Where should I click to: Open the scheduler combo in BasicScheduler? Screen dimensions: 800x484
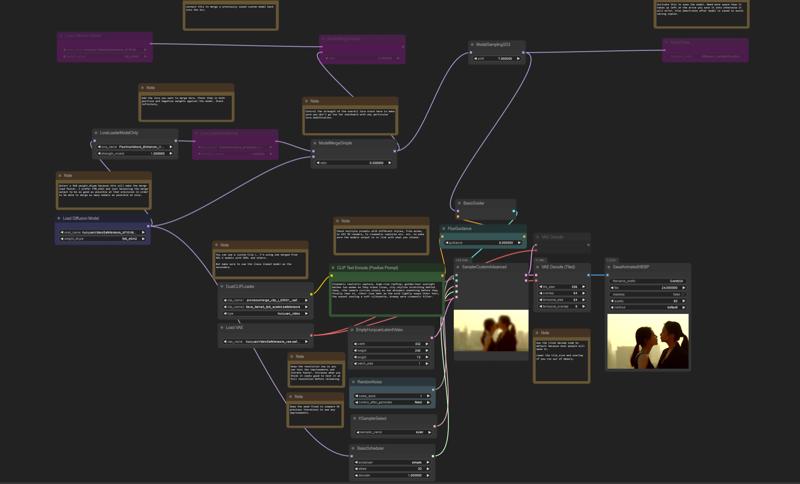392,463
